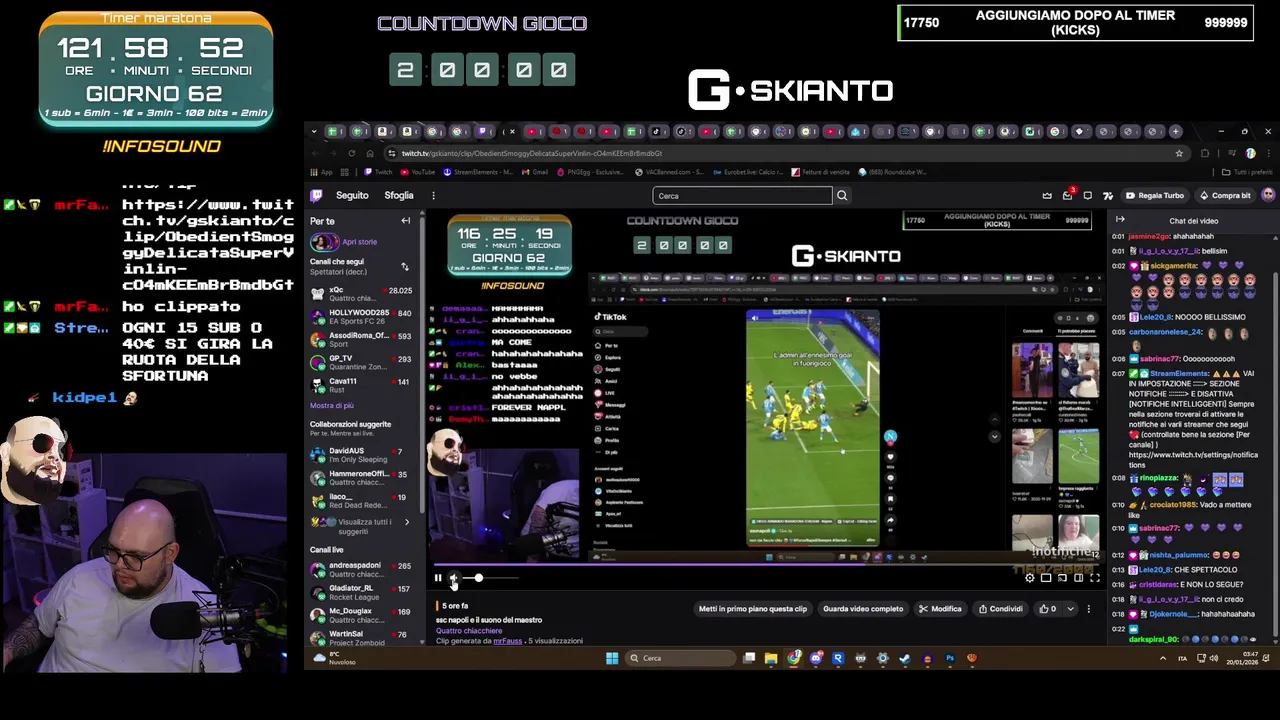Click the Mostra di più link
This screenshot has height=720, width=1280.
pos(332,406)
